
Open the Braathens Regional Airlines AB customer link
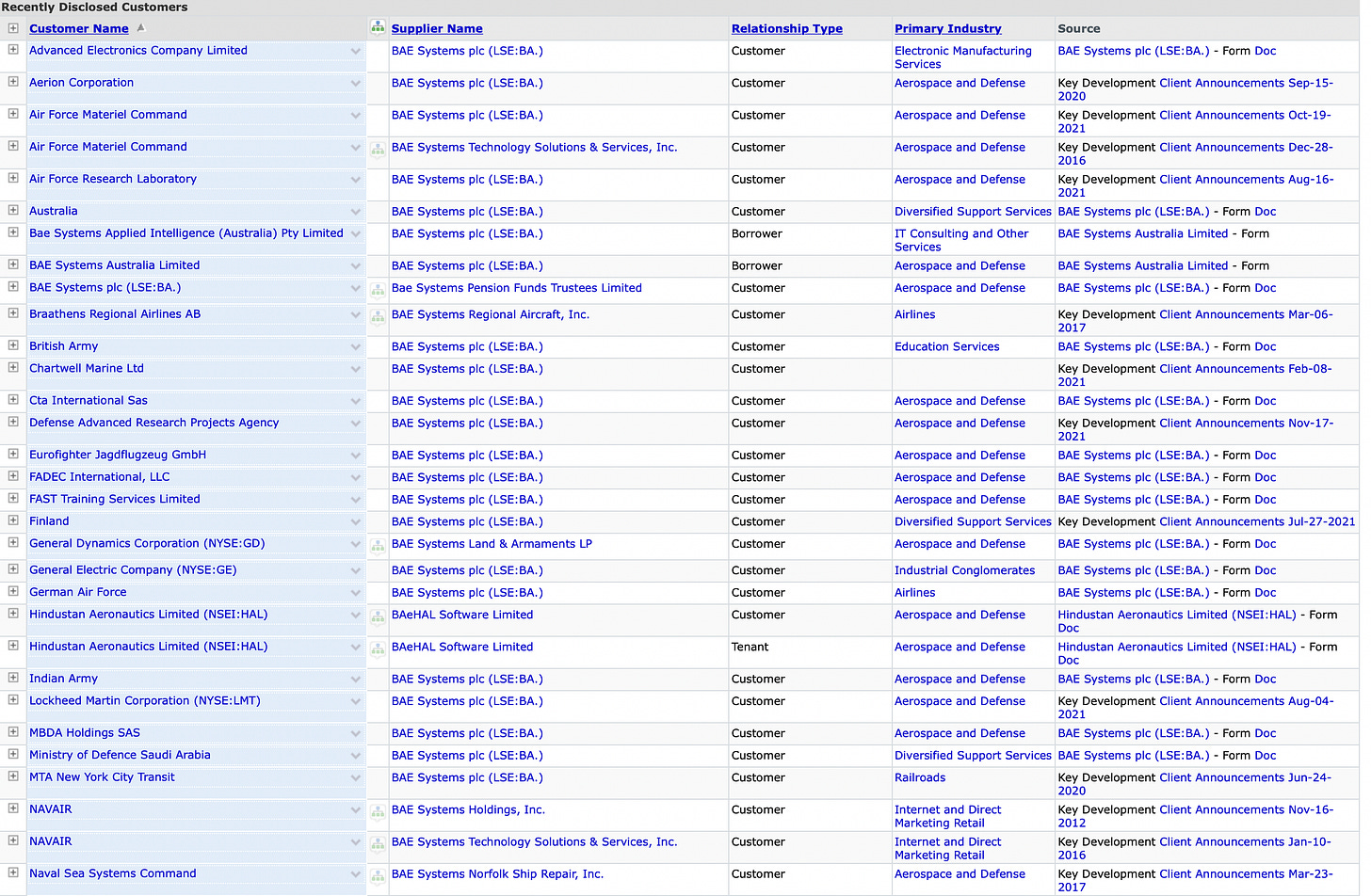tap(115, 314)
